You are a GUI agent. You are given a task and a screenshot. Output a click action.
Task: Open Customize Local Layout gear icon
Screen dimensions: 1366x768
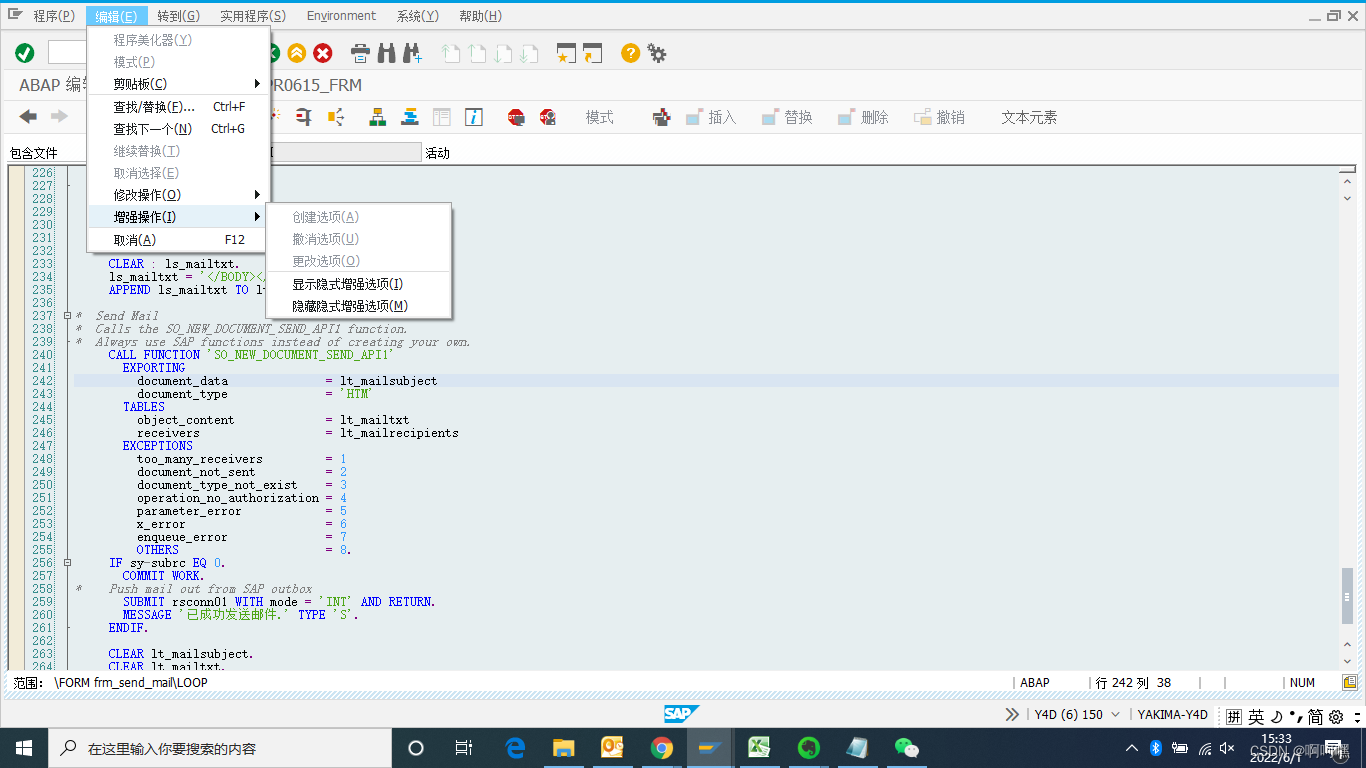click(x=657, y=53)
